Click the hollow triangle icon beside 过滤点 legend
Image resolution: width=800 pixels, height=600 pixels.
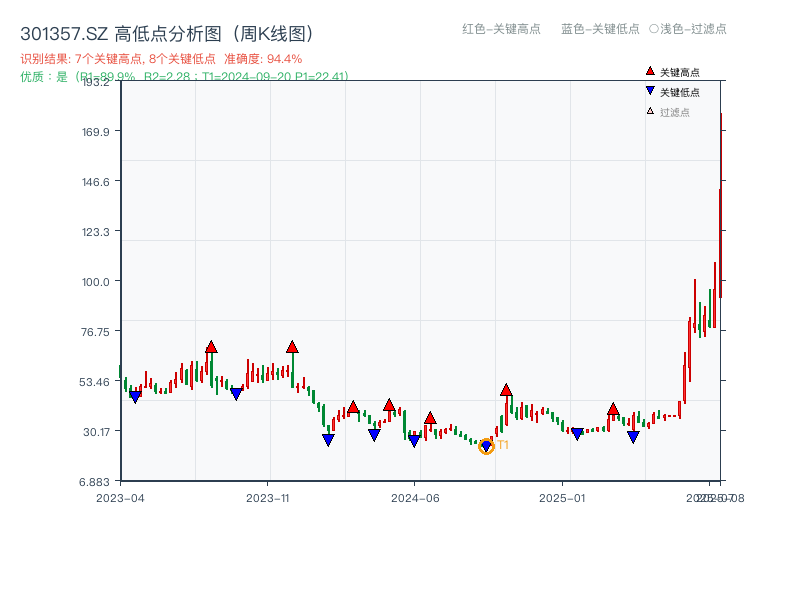click(650, 111)
